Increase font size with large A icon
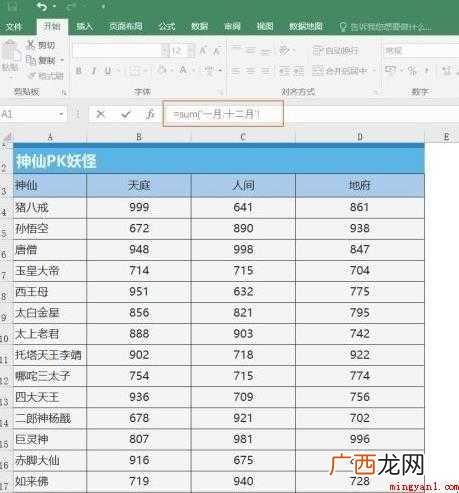Image resolution: width=459 pixels, height=493 pixels. pyautogui.click(x=203, y=51)
